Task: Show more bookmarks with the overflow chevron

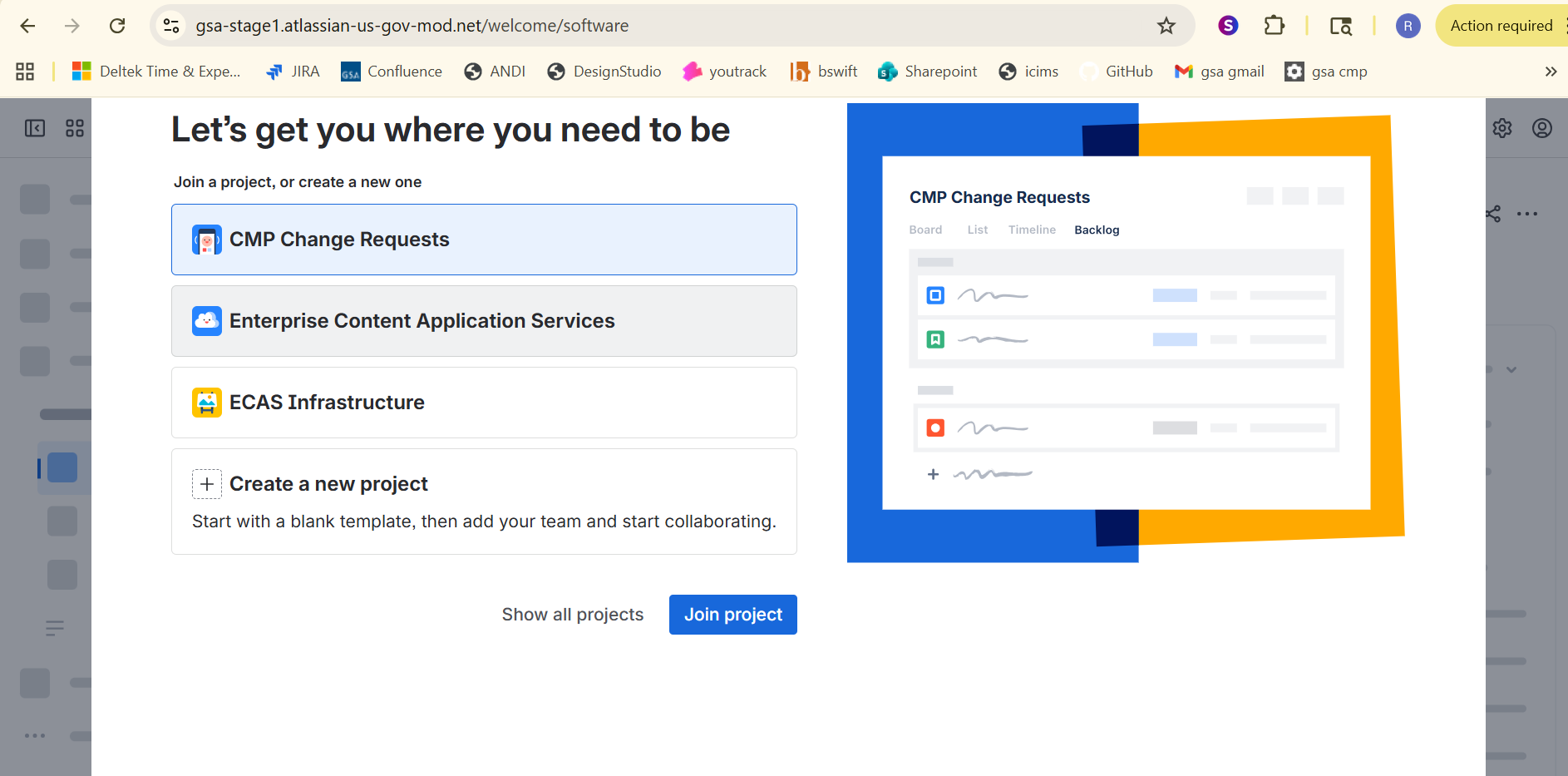Action: 1551,72
